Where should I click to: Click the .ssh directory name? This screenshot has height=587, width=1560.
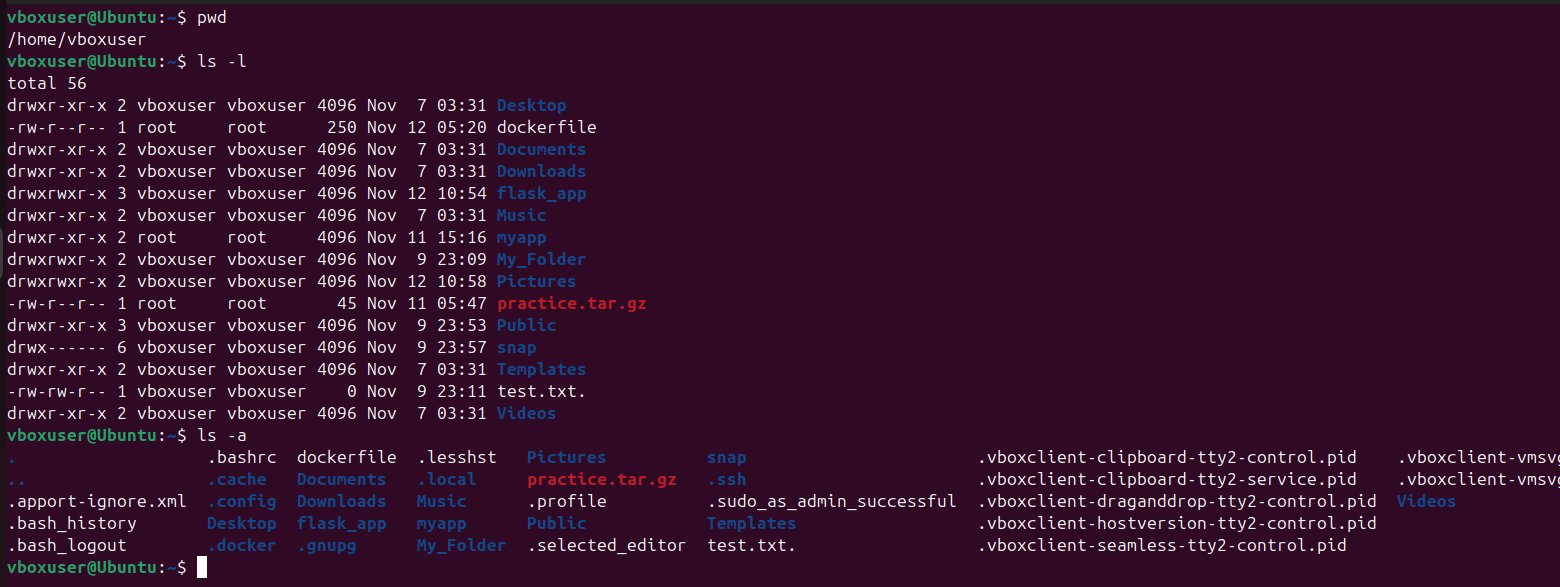click(x=726, y=480)
